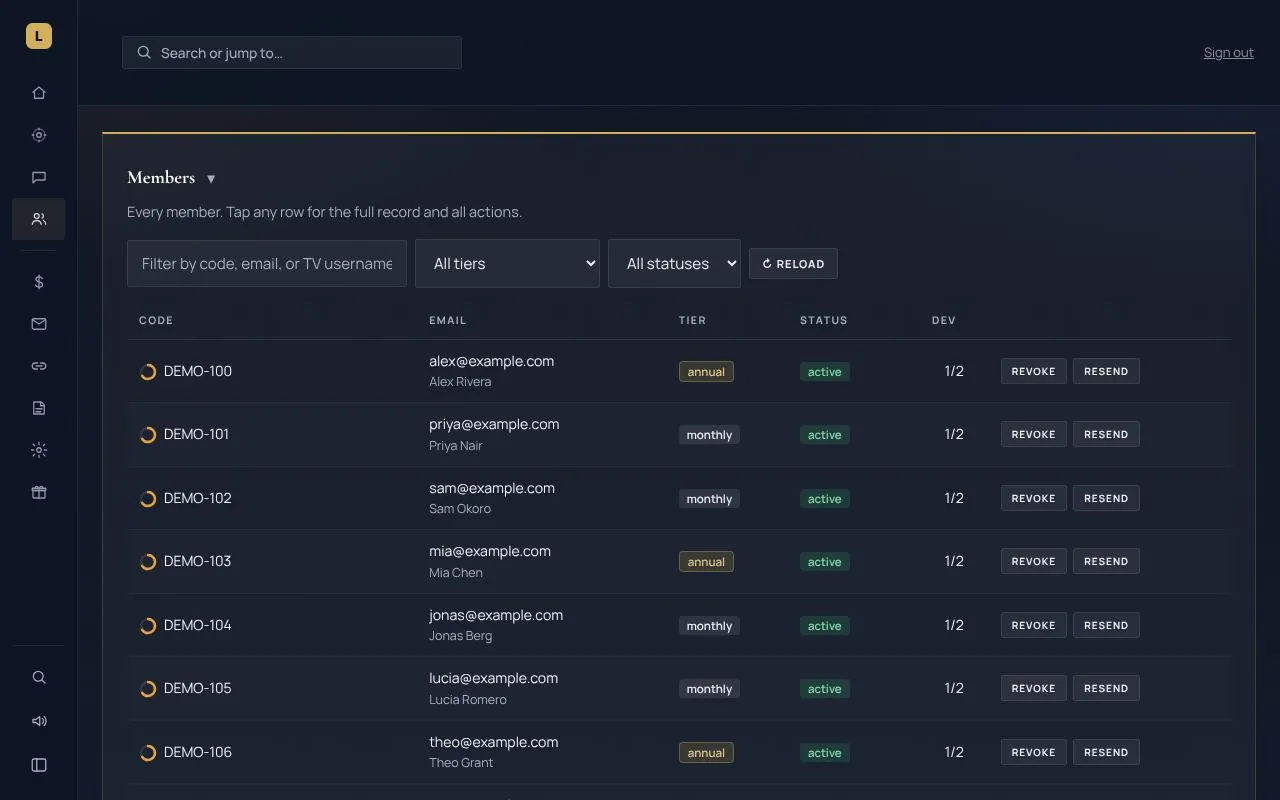The width and height of the screenshot is (1280, 800).
Task: Click the active status badge for DEMO-105
Action: [x=825, y=689]
